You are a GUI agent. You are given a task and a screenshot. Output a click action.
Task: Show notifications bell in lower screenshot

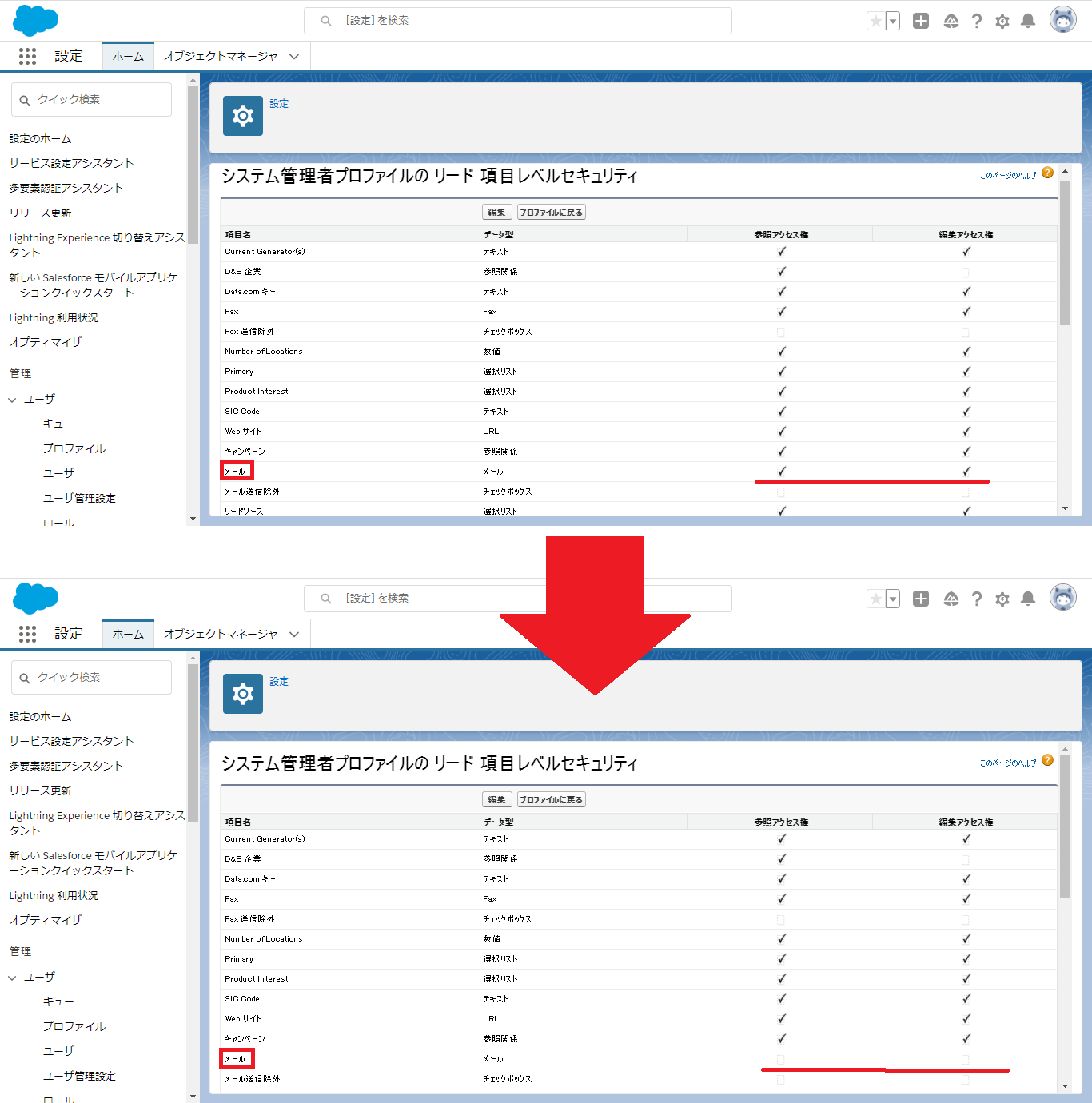[1029, 599]
